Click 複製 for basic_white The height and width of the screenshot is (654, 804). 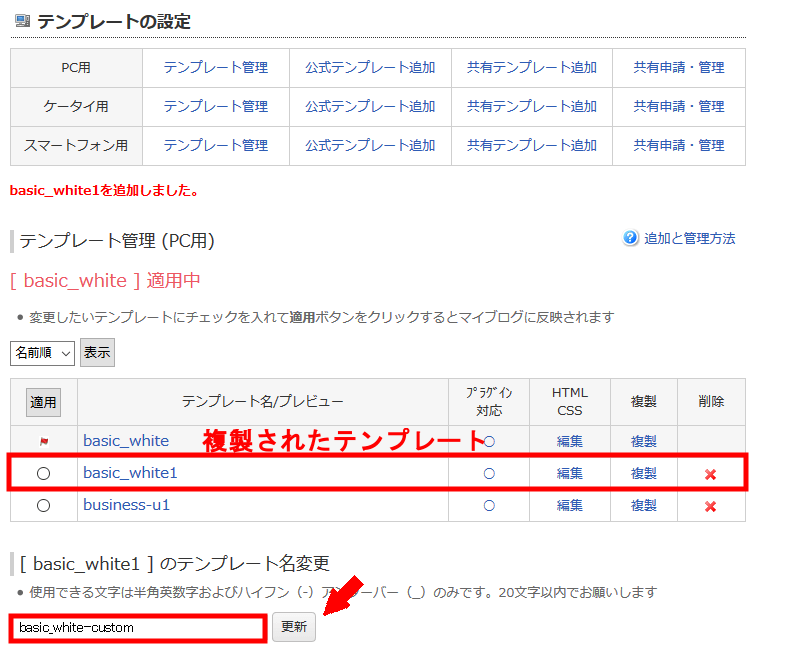click(x=644, y=442)
